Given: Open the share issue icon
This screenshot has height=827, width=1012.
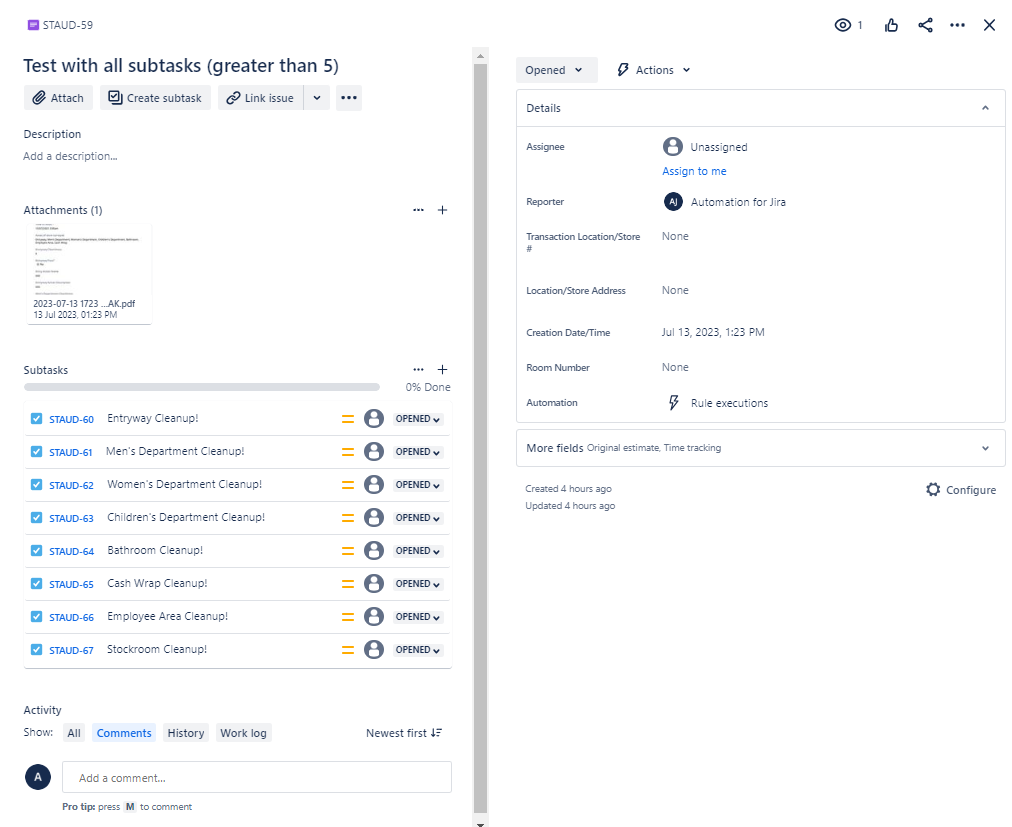Looking at the screenshot, I should pyautogui.click(x=925, y=25).
